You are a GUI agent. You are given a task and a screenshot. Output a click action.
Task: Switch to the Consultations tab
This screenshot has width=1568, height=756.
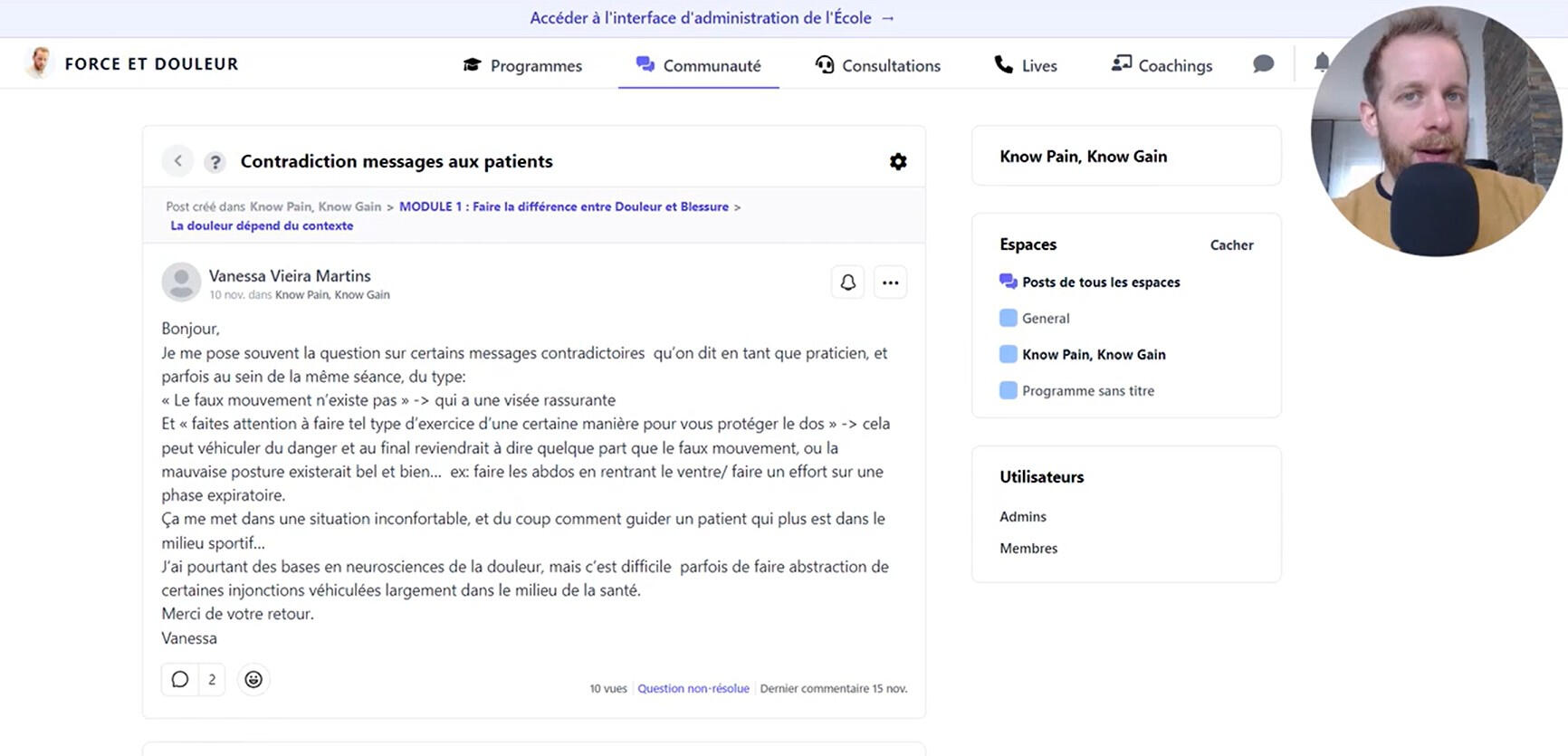click(877, 65)
